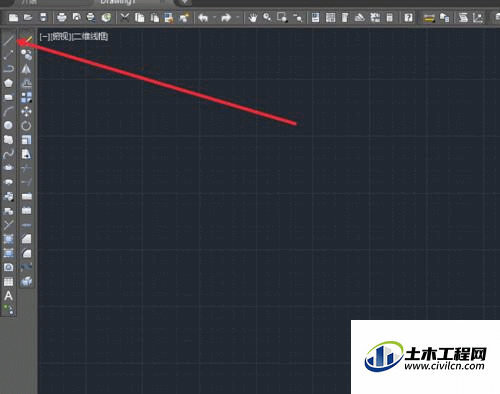Screen dimensions: 500x394
Task: Open the QuickCalc calculator
Action: coord(390,17)
